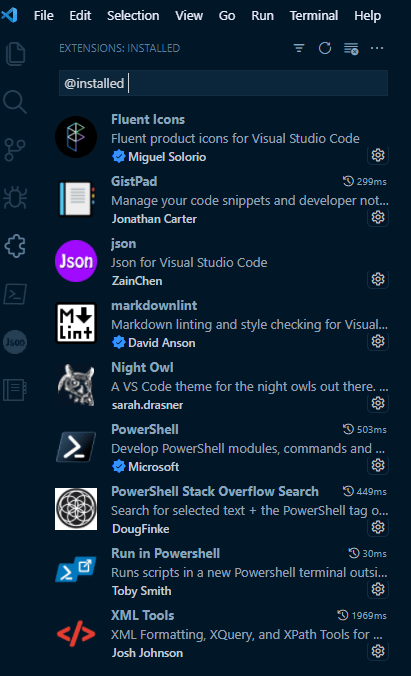The image size is (411, 676).
Task: Open Extensions view icon in activity bar
Action: (15, 246)
